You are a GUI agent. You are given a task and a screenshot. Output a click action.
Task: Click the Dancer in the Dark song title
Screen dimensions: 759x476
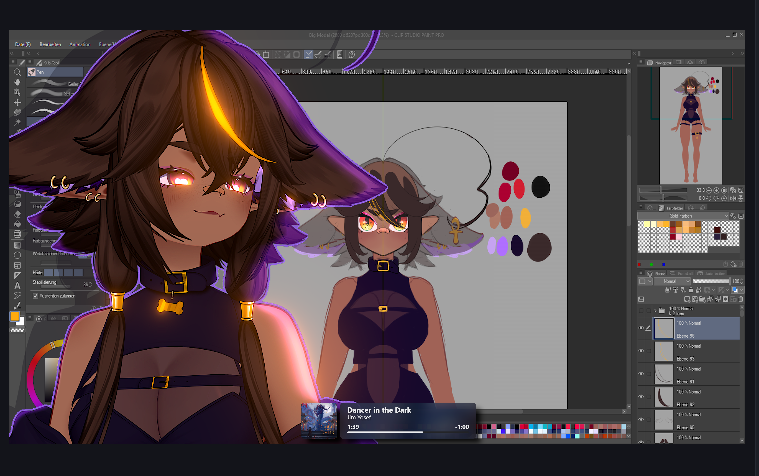point(379,410)
